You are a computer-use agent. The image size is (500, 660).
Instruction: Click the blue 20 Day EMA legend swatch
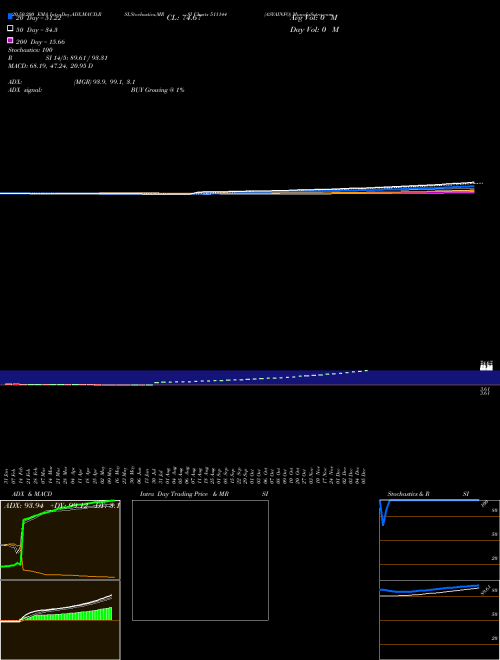[x=10, y=16]
